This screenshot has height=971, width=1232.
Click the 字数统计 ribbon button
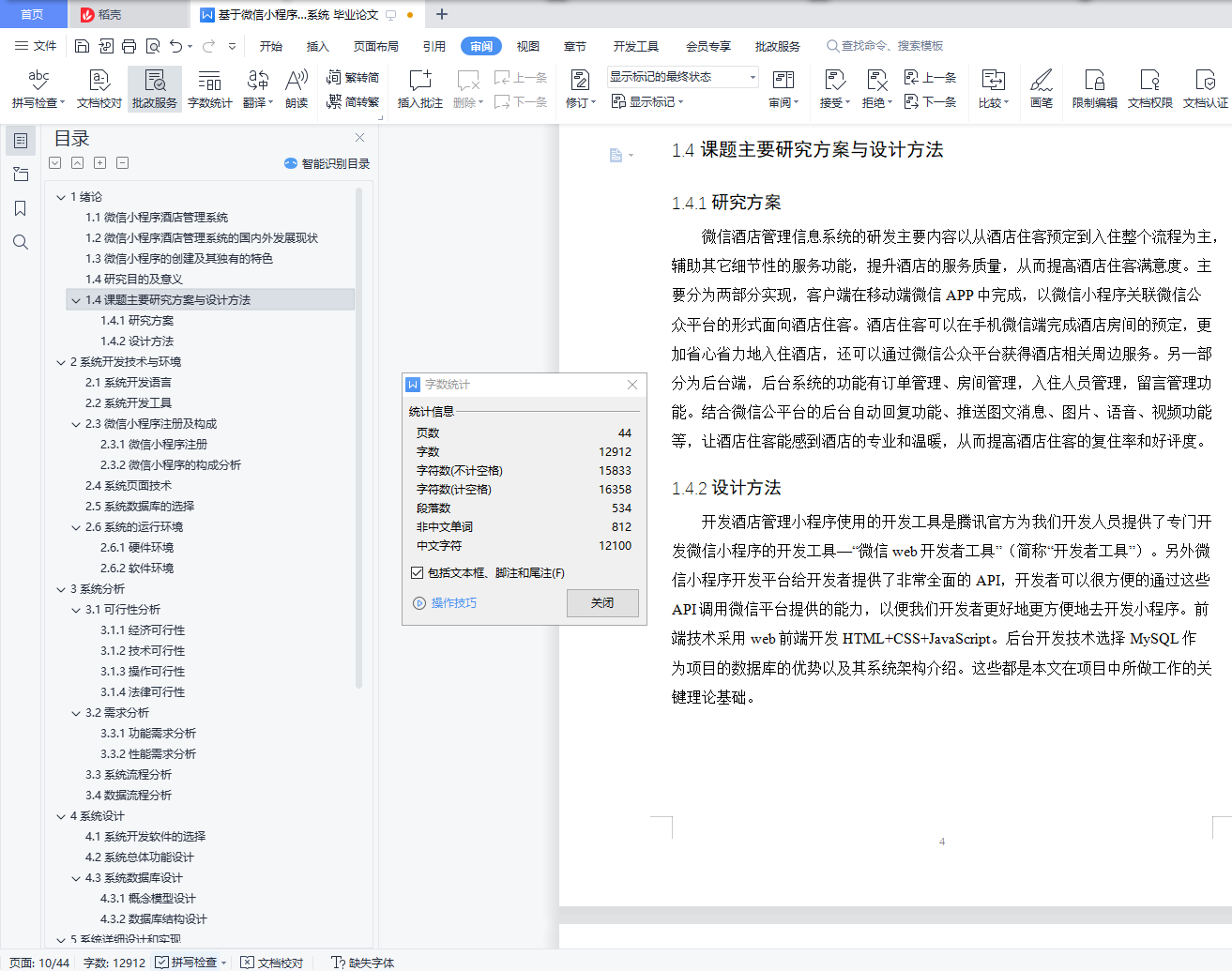click(x=210, y=89)
